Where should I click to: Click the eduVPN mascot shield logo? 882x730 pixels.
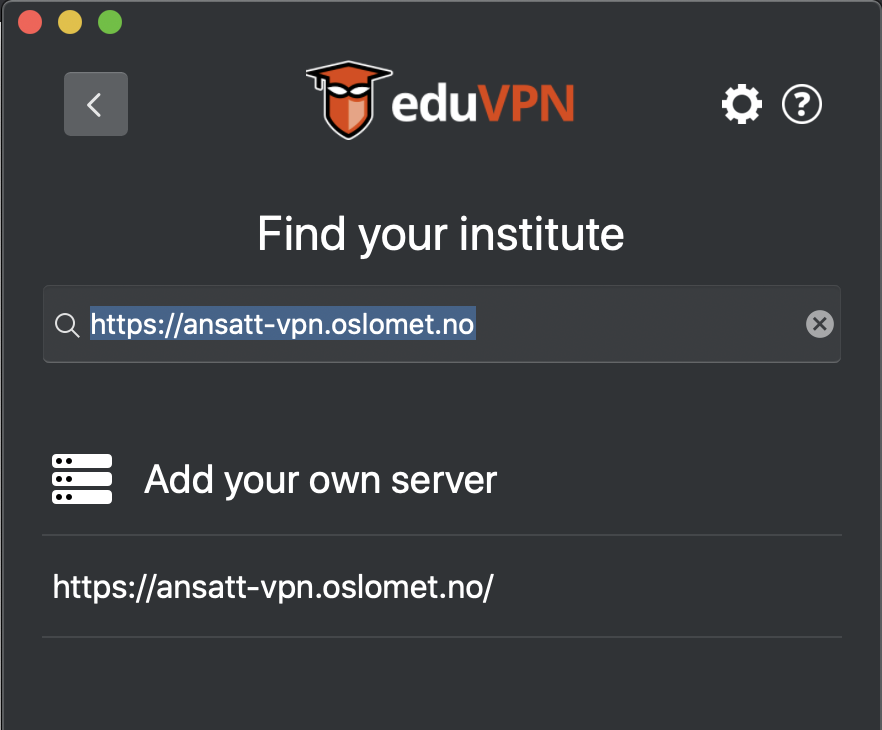(348, 101)
